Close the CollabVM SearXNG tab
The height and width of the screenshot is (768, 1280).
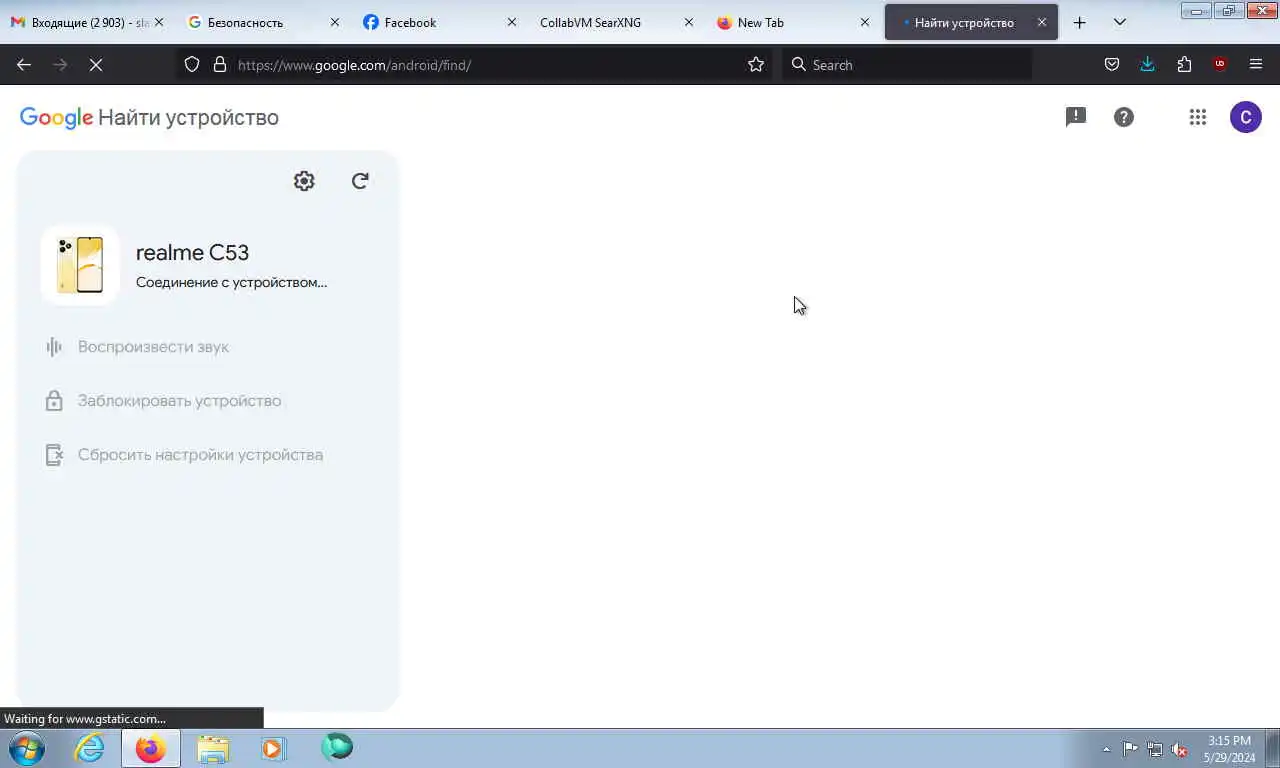tap(689, 22)
